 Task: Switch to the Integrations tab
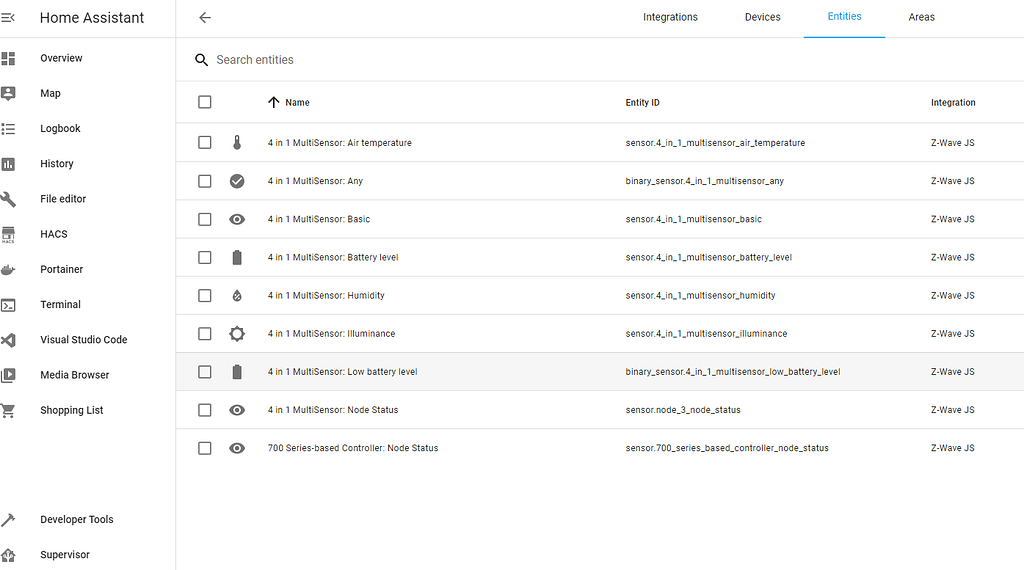670,17
